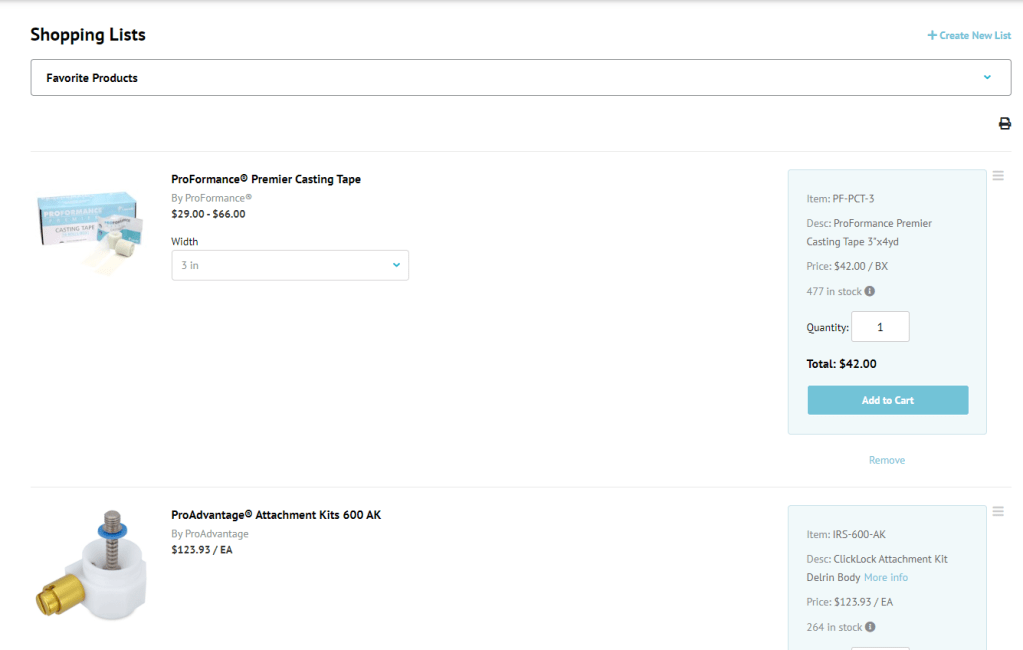
Task: Open ProFormance Premier Casting Tape product title
Action: coord(266,180)
